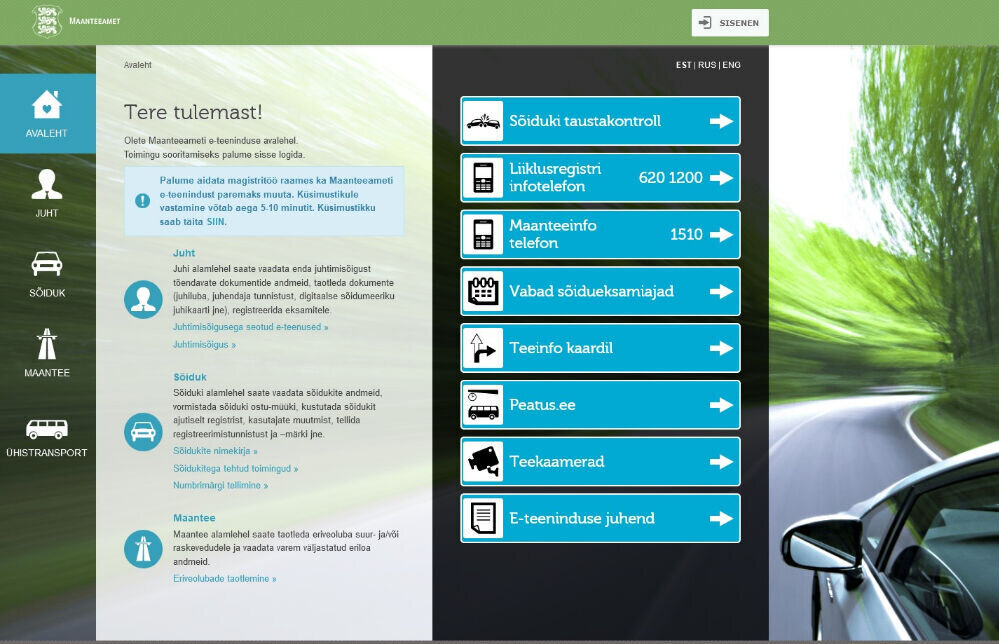Switch language to EST

(x=684, y=65)
